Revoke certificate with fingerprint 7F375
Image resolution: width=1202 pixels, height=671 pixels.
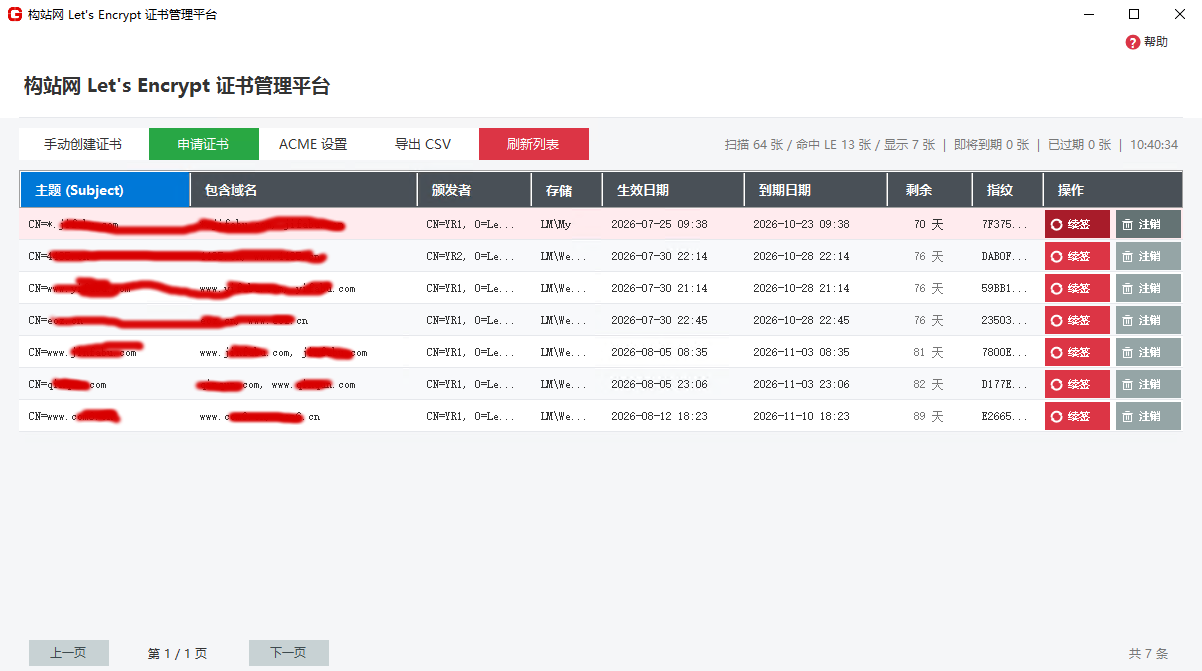[1148, 224]
